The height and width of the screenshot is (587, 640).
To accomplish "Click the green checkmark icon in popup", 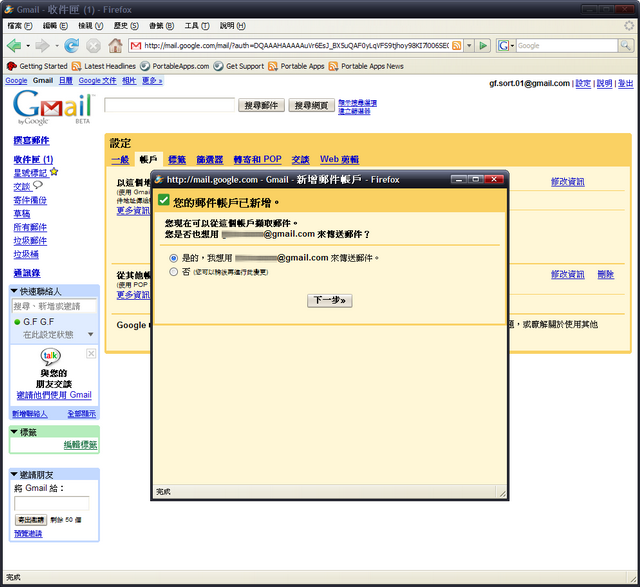I will click(164, 200).
